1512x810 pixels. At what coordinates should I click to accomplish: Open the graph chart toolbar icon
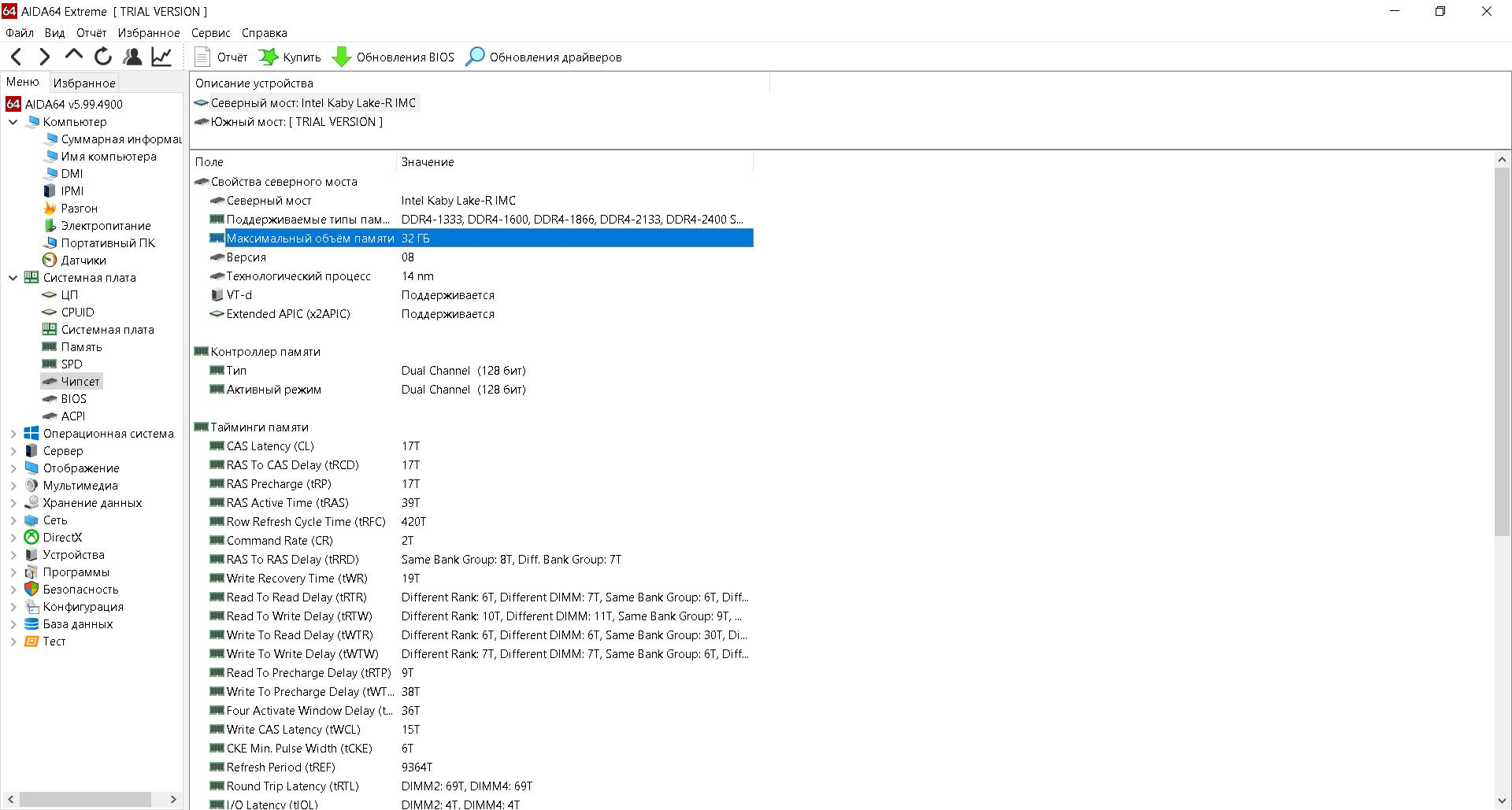click(161, 57)
